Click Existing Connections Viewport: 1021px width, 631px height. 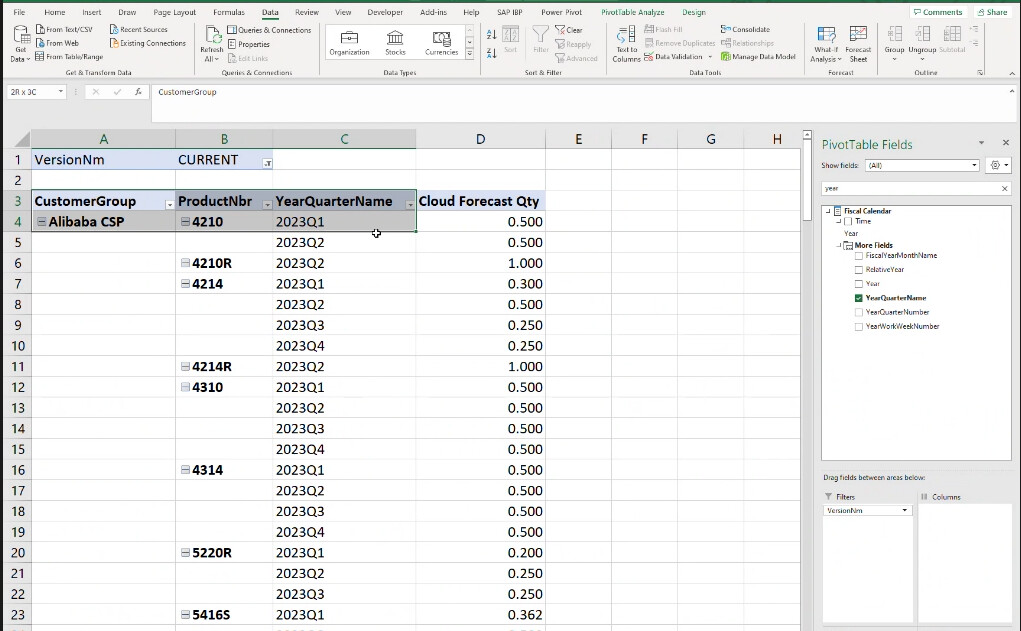click(x=147, y=43)
